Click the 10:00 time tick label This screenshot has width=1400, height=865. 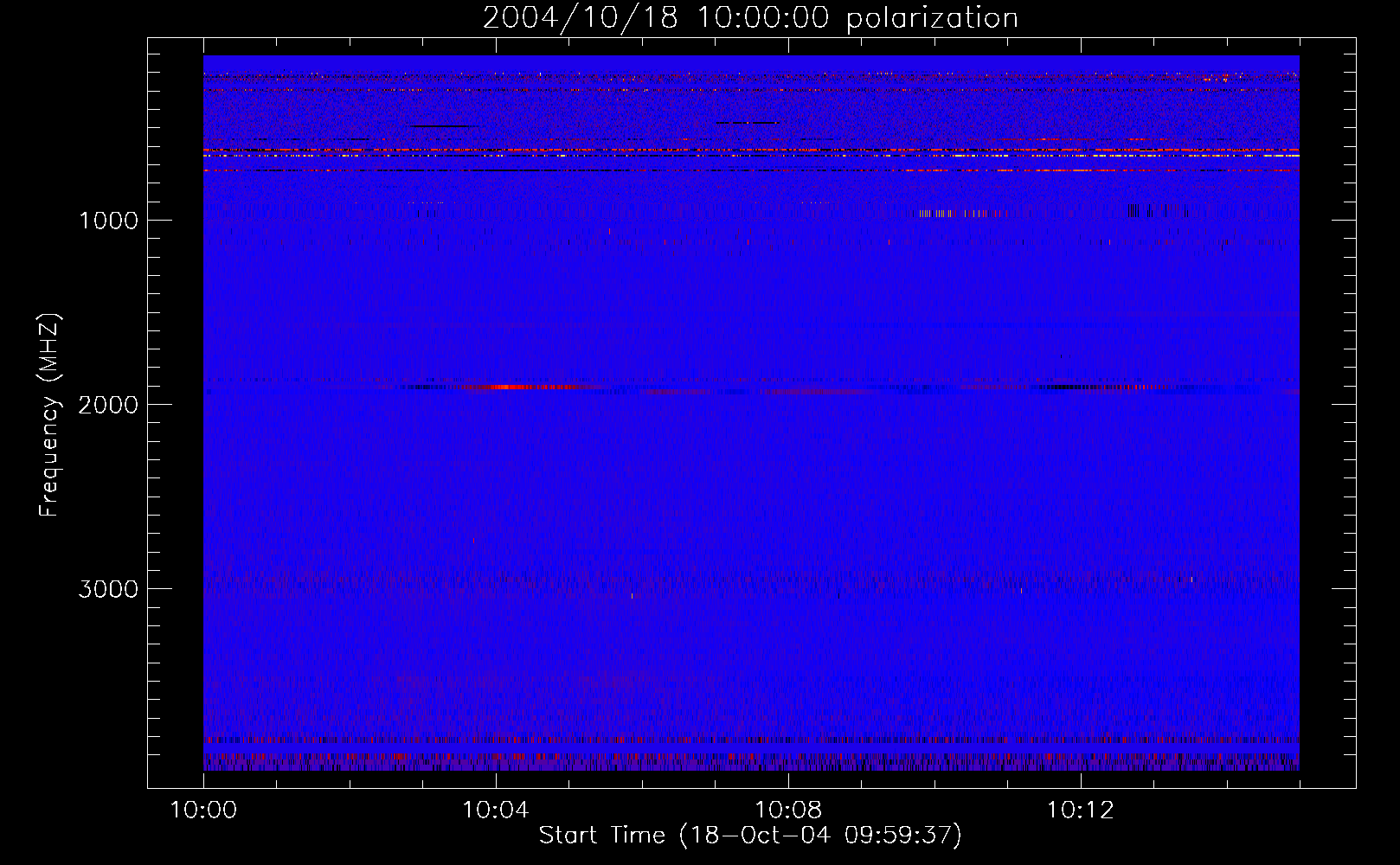[203, 811]
